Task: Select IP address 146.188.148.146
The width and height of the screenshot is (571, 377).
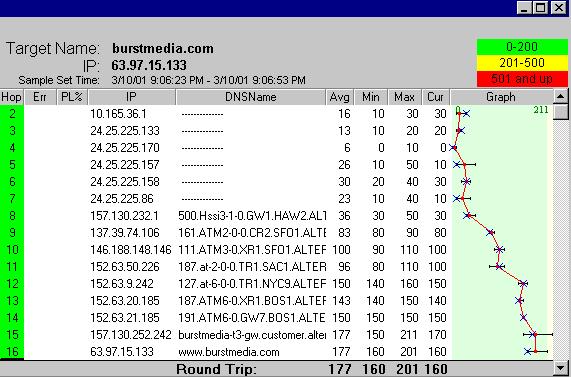Action: coord(131,250)
